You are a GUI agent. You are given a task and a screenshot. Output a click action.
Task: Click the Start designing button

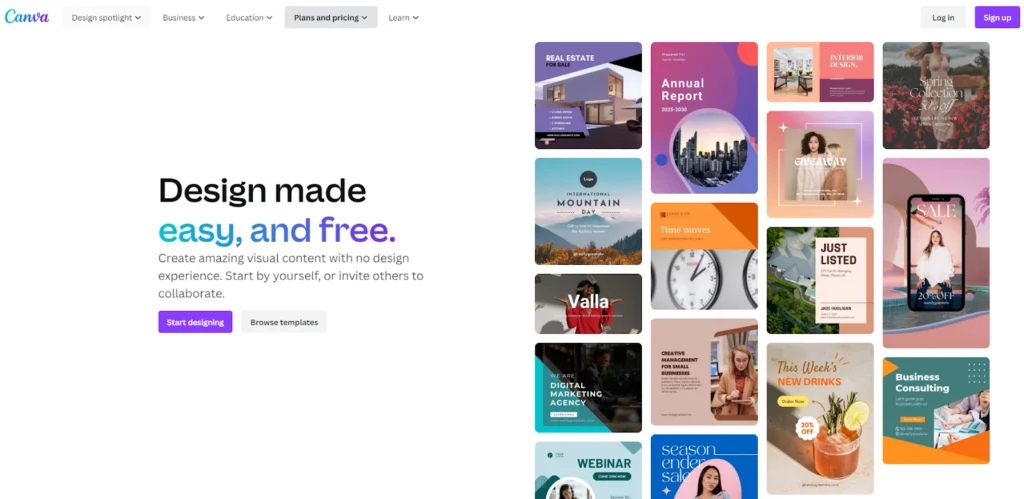pyautogui.click(x=195, y=322)
